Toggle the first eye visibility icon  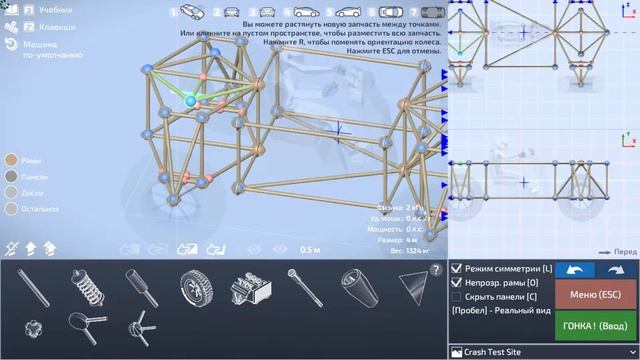click(x=254, y=249)
